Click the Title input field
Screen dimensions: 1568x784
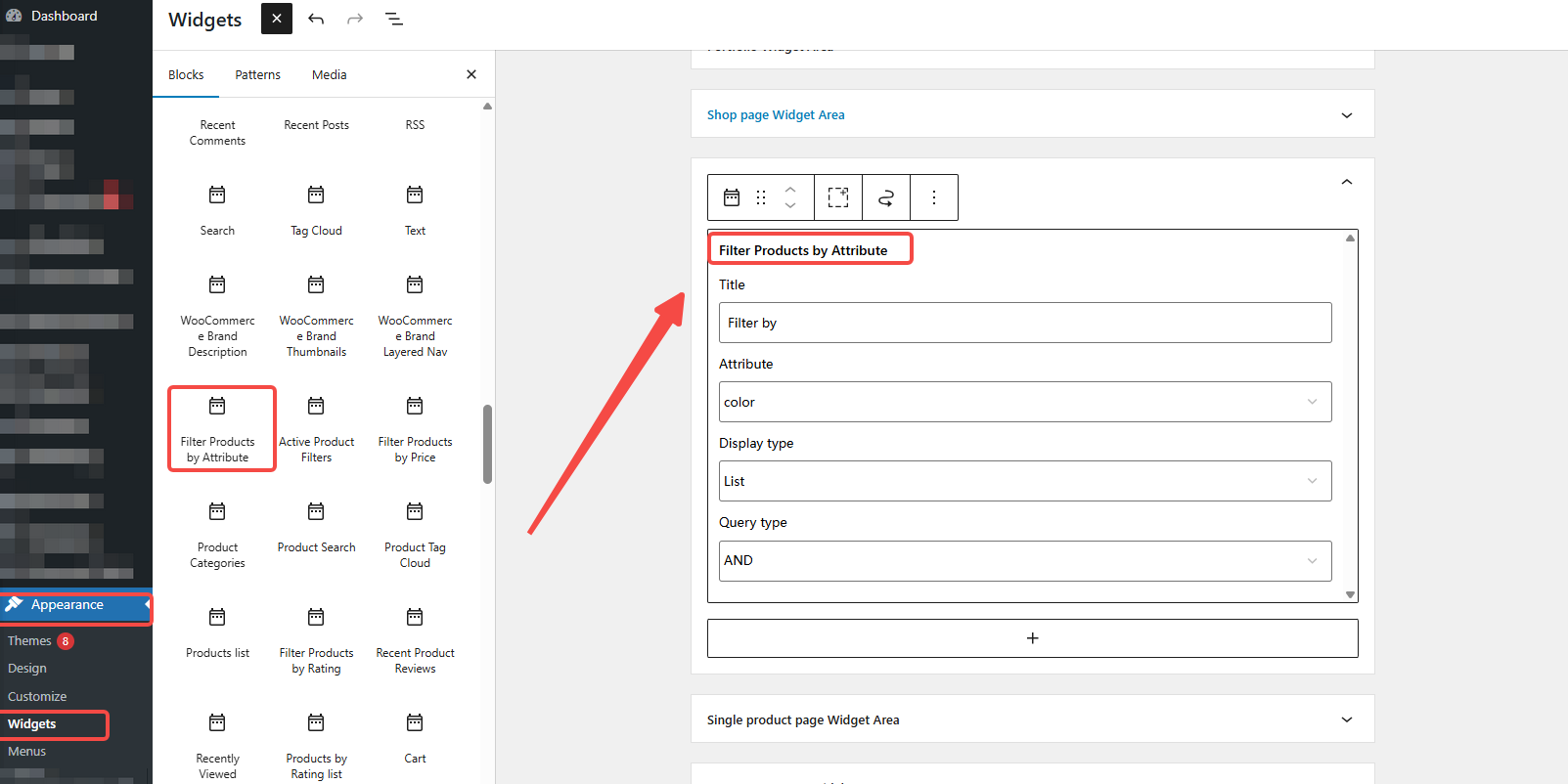(1024, 323)
